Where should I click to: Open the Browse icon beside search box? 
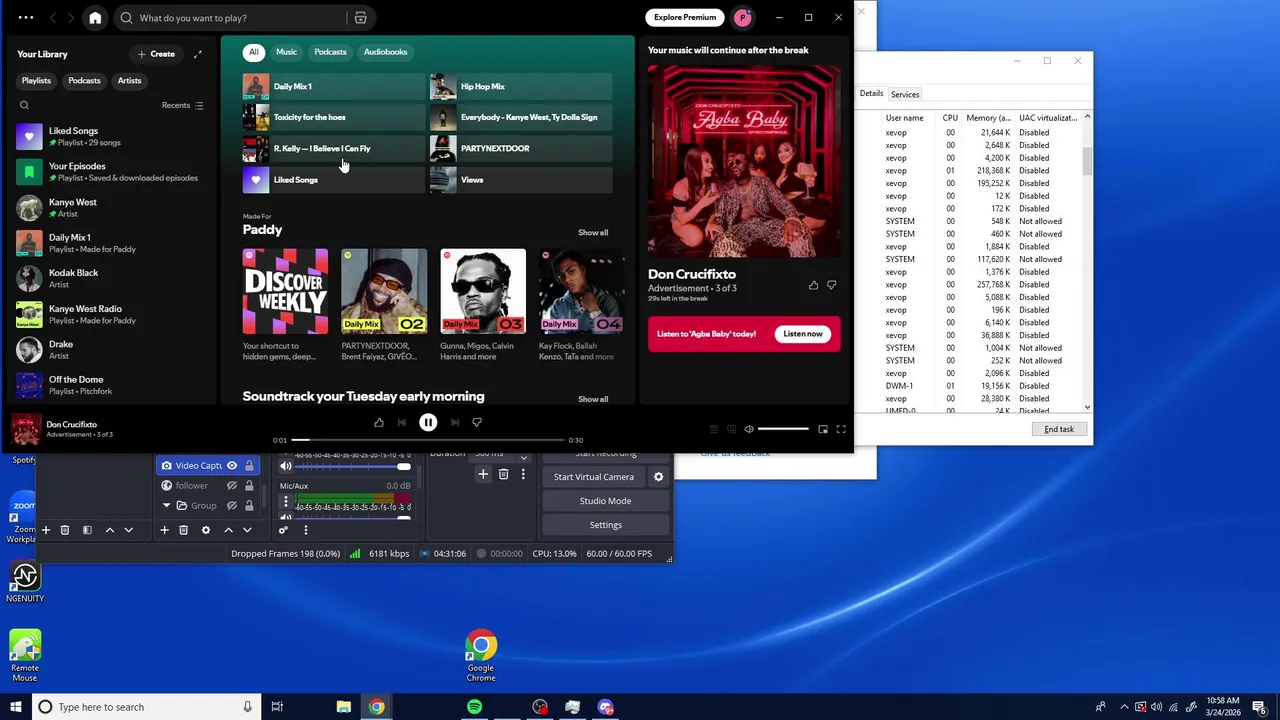360,18
